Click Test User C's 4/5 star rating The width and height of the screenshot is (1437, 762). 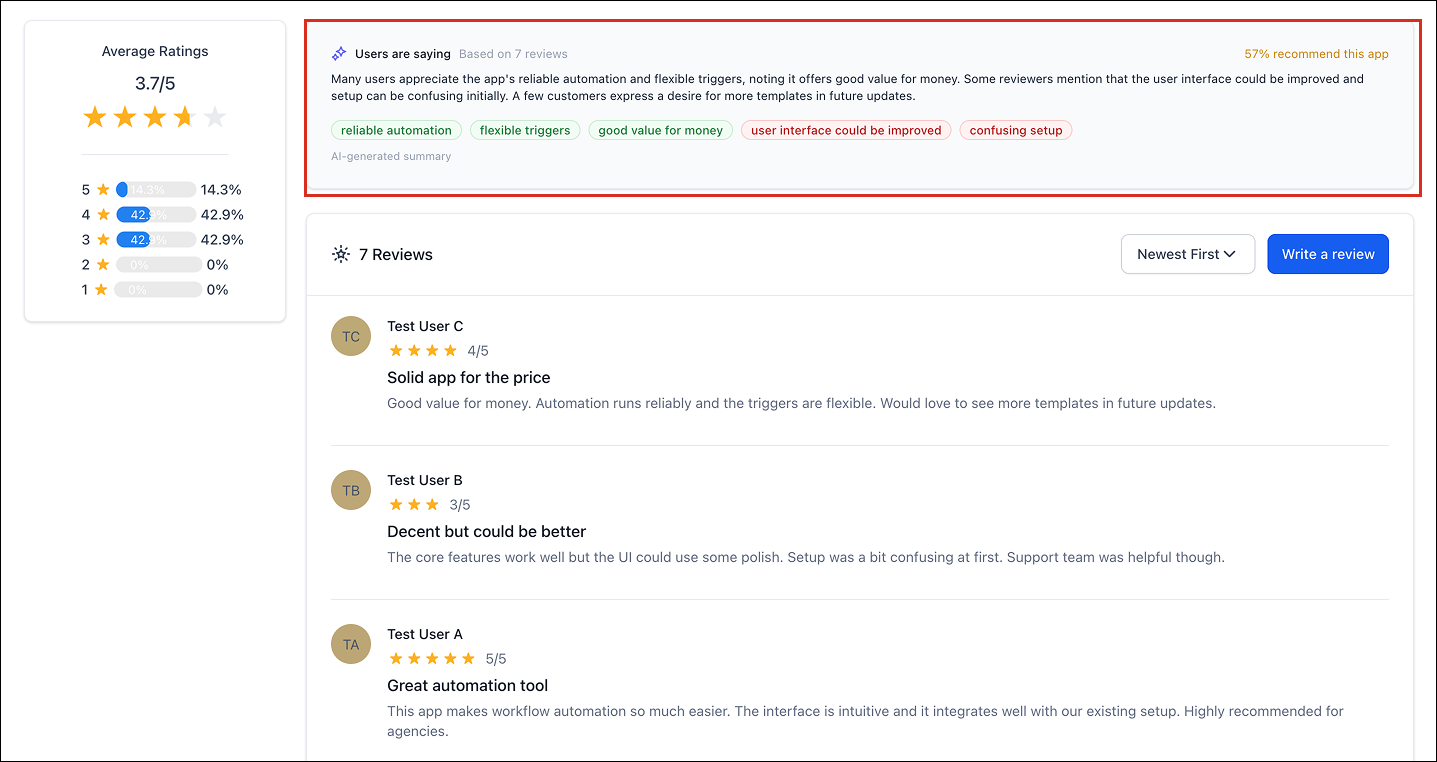[423, 350]
